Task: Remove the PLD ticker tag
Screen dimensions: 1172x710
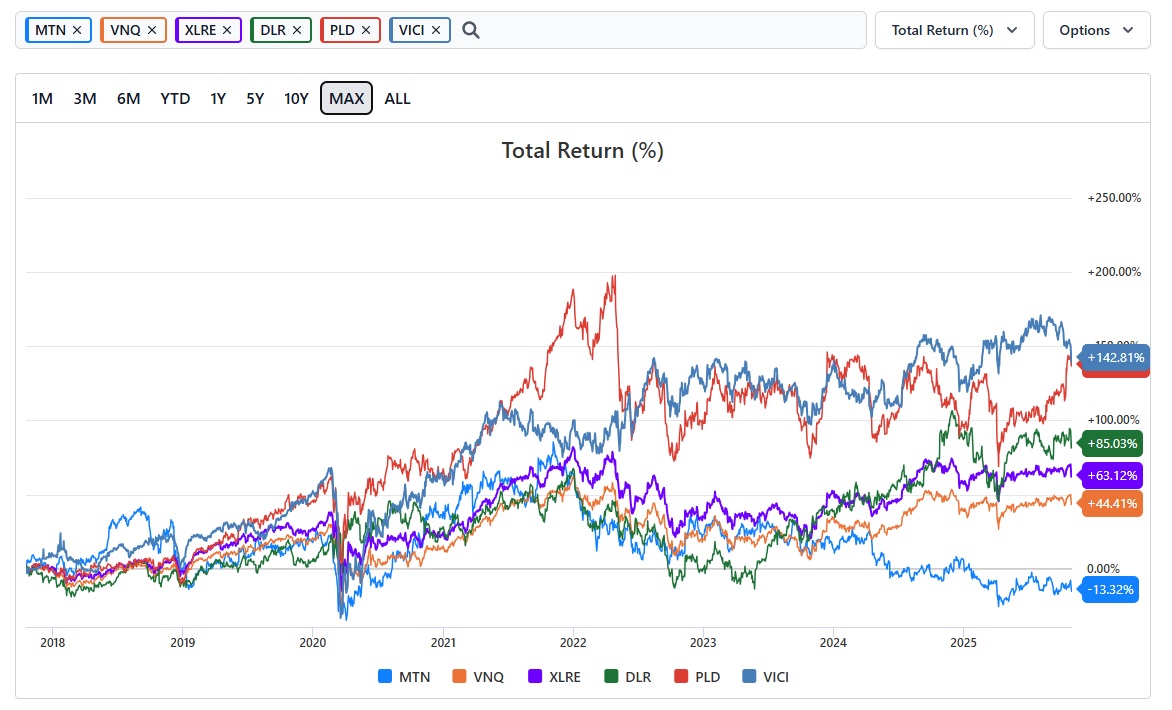Action: (366, 30)
